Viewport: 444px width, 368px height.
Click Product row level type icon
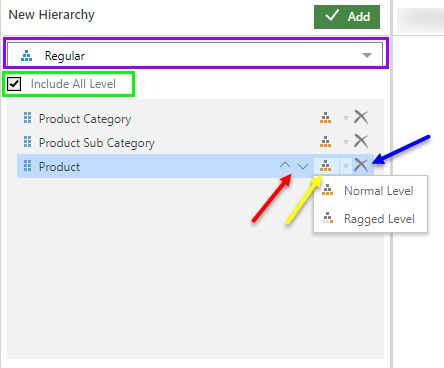(x=326, y=166)
